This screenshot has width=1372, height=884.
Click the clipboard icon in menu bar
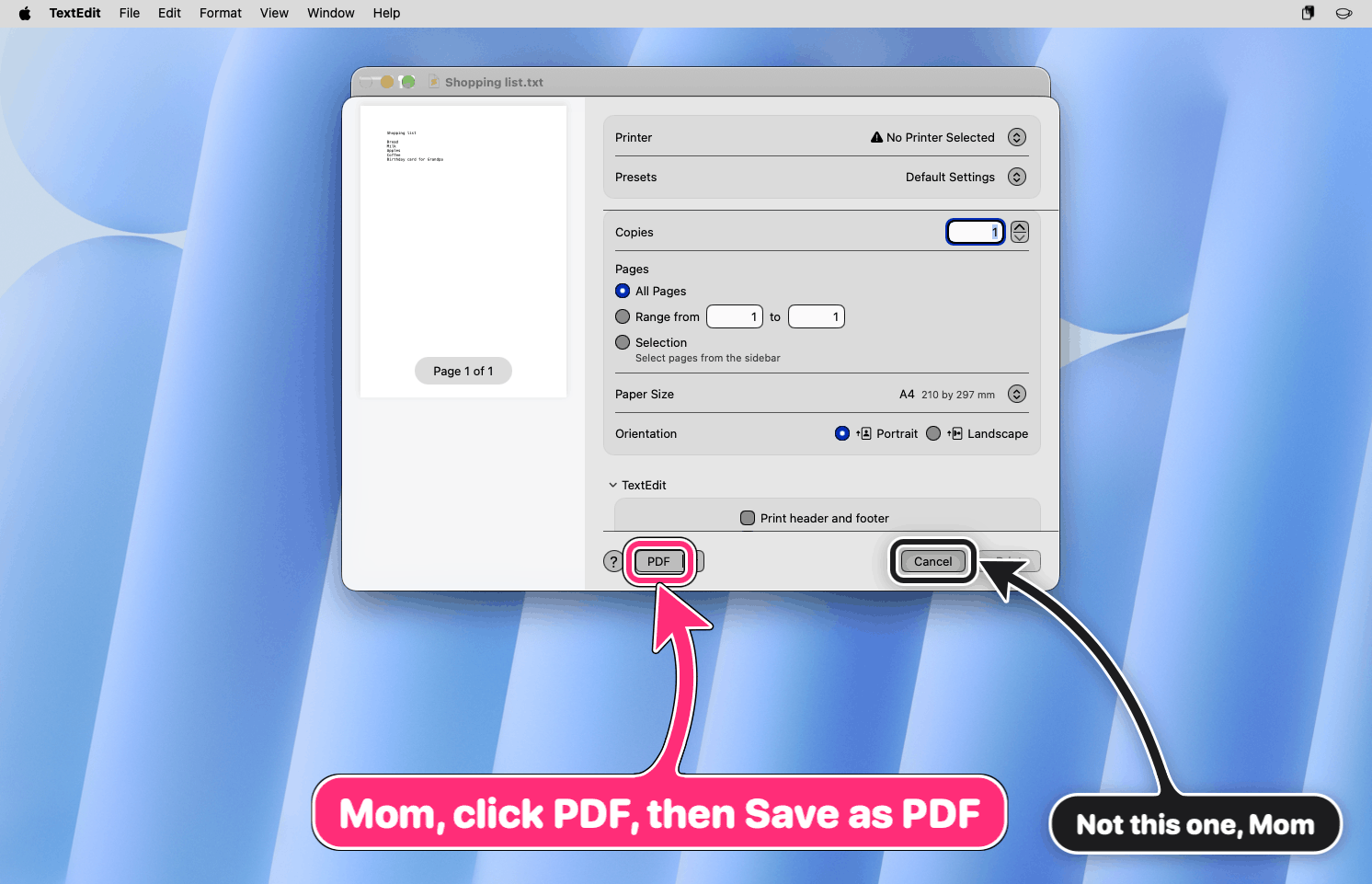pos(1308,13)
